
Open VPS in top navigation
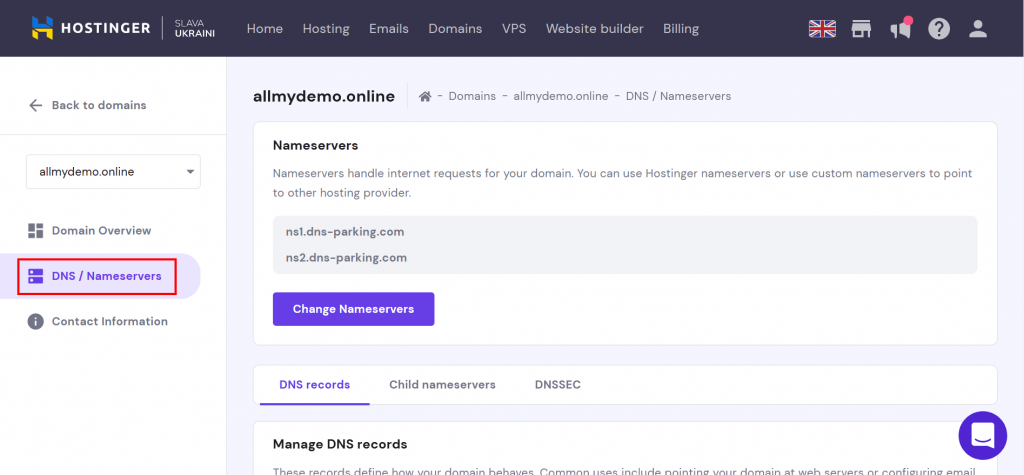tap(514, 29)
